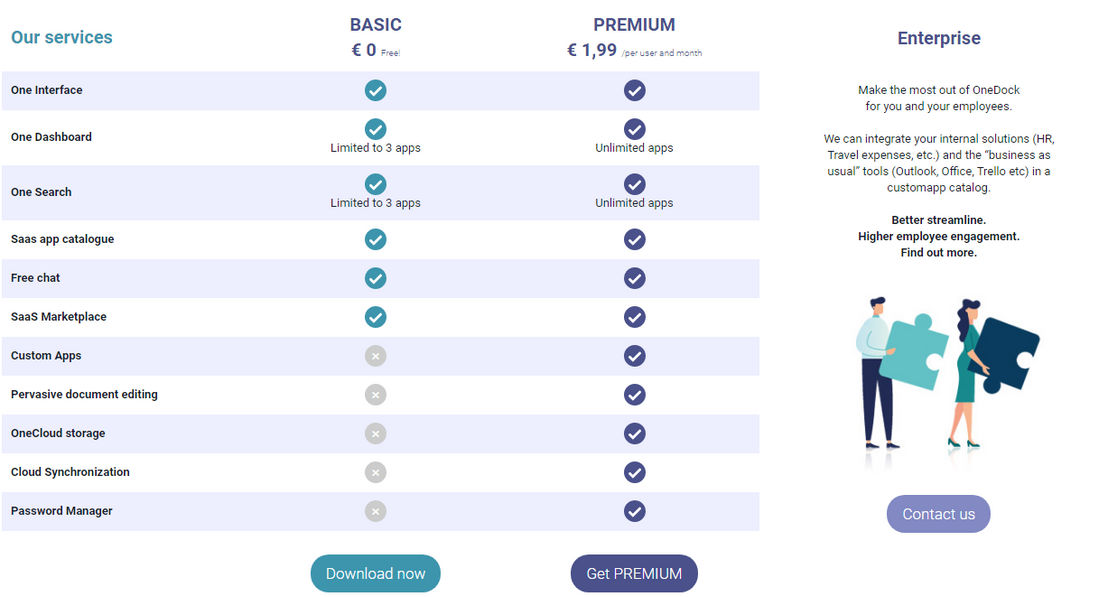Screen dimensions: 1108x597
Task: Click Basic checkmark for Saas app catalogue
Action: click(x=375, y=240)
